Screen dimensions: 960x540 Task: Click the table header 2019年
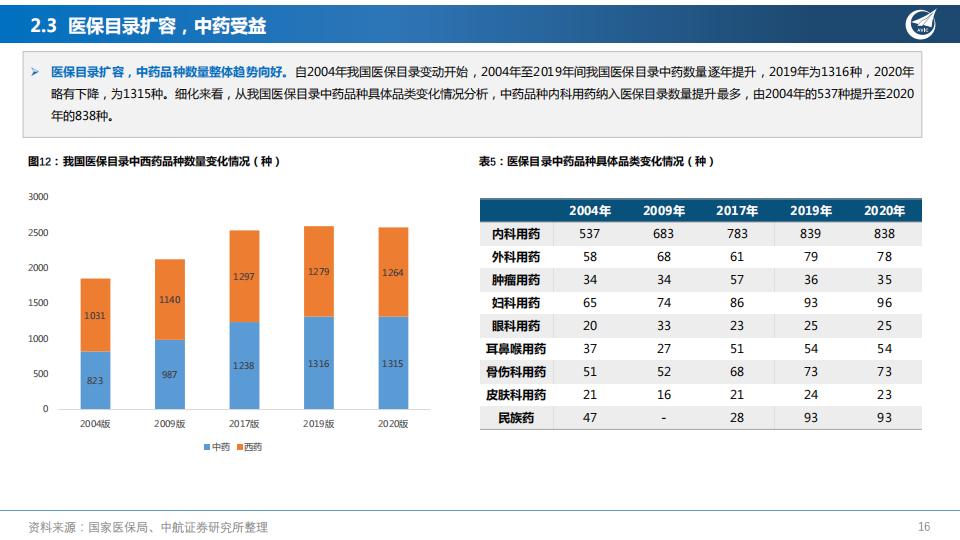tap(811, 211)
